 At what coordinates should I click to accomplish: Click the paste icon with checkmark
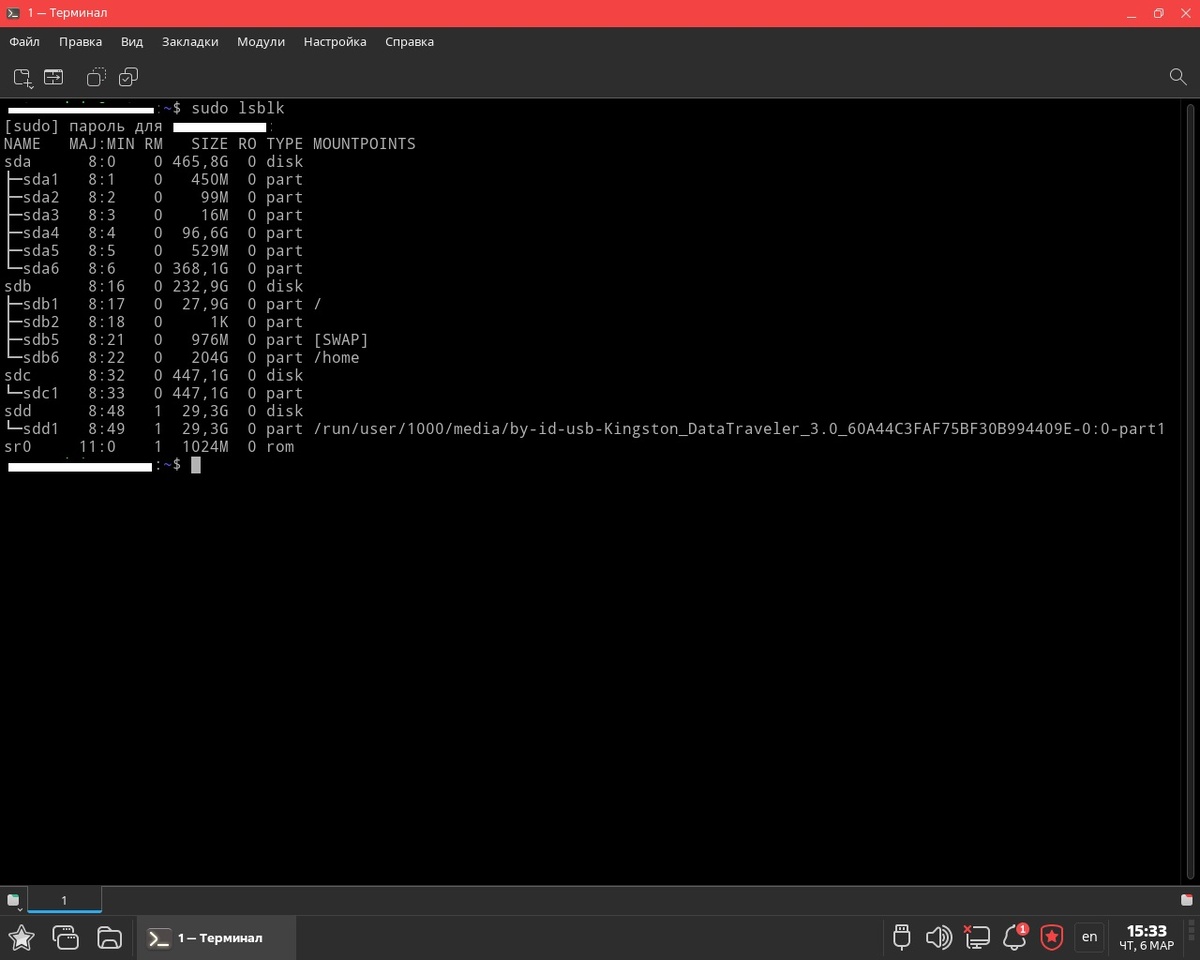pyautogui.click(x=128, y=77)
